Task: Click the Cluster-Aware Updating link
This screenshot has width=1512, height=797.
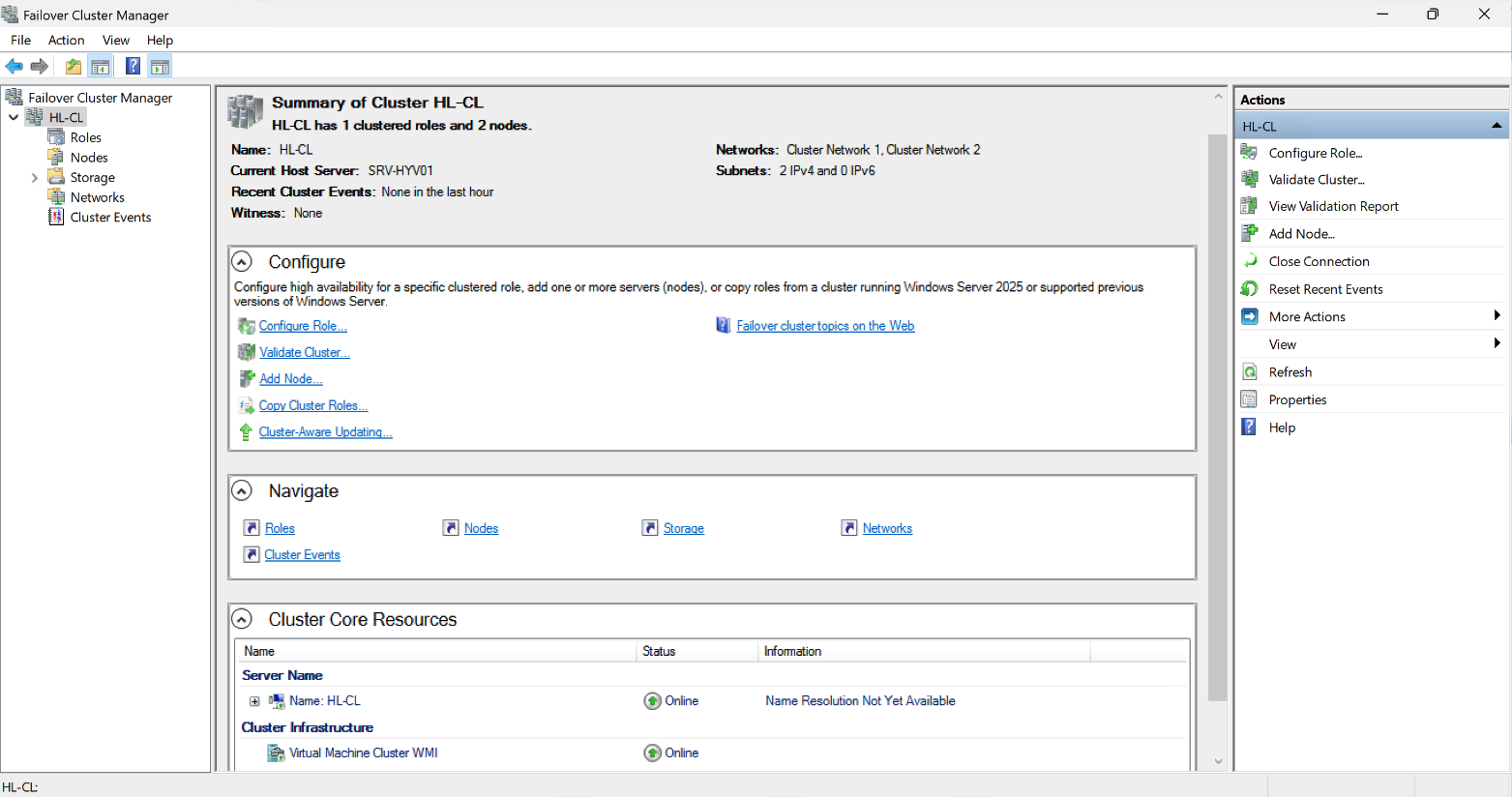Action: pyautogui.click(x=325, y=432)
